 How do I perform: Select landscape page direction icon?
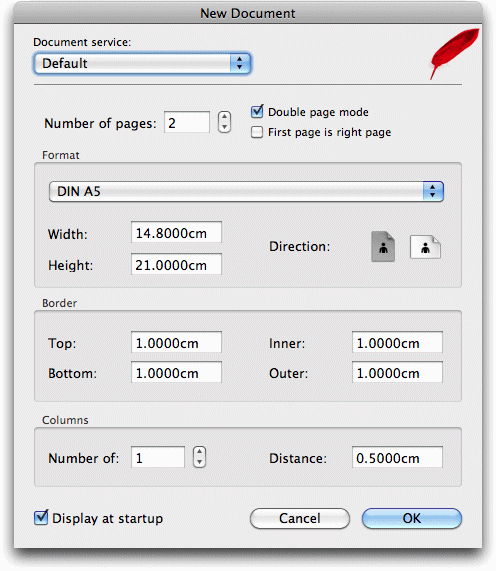point(425,247)
